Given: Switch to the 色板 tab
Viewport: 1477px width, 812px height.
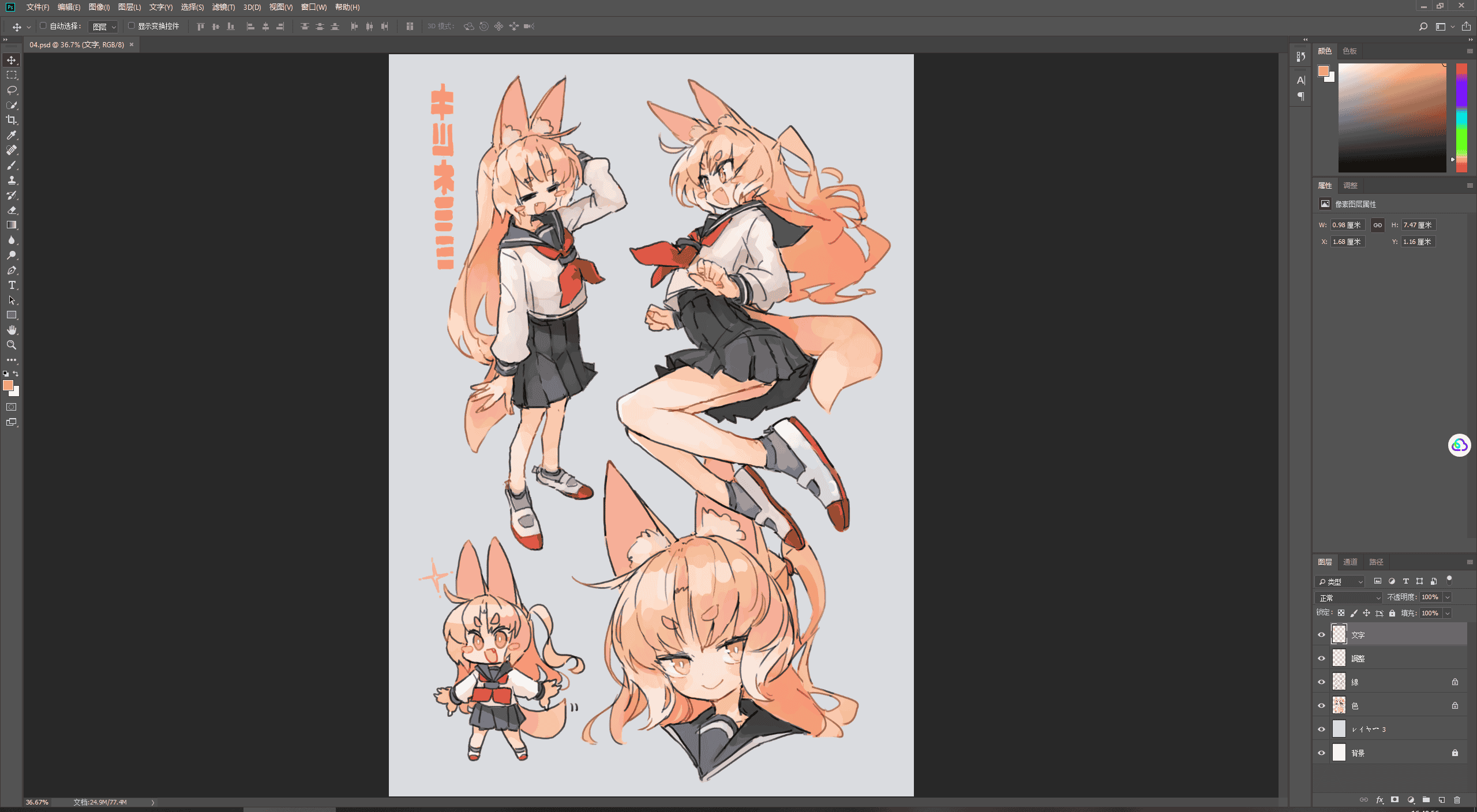Looking at the screenshot, I should point(1349,51).
